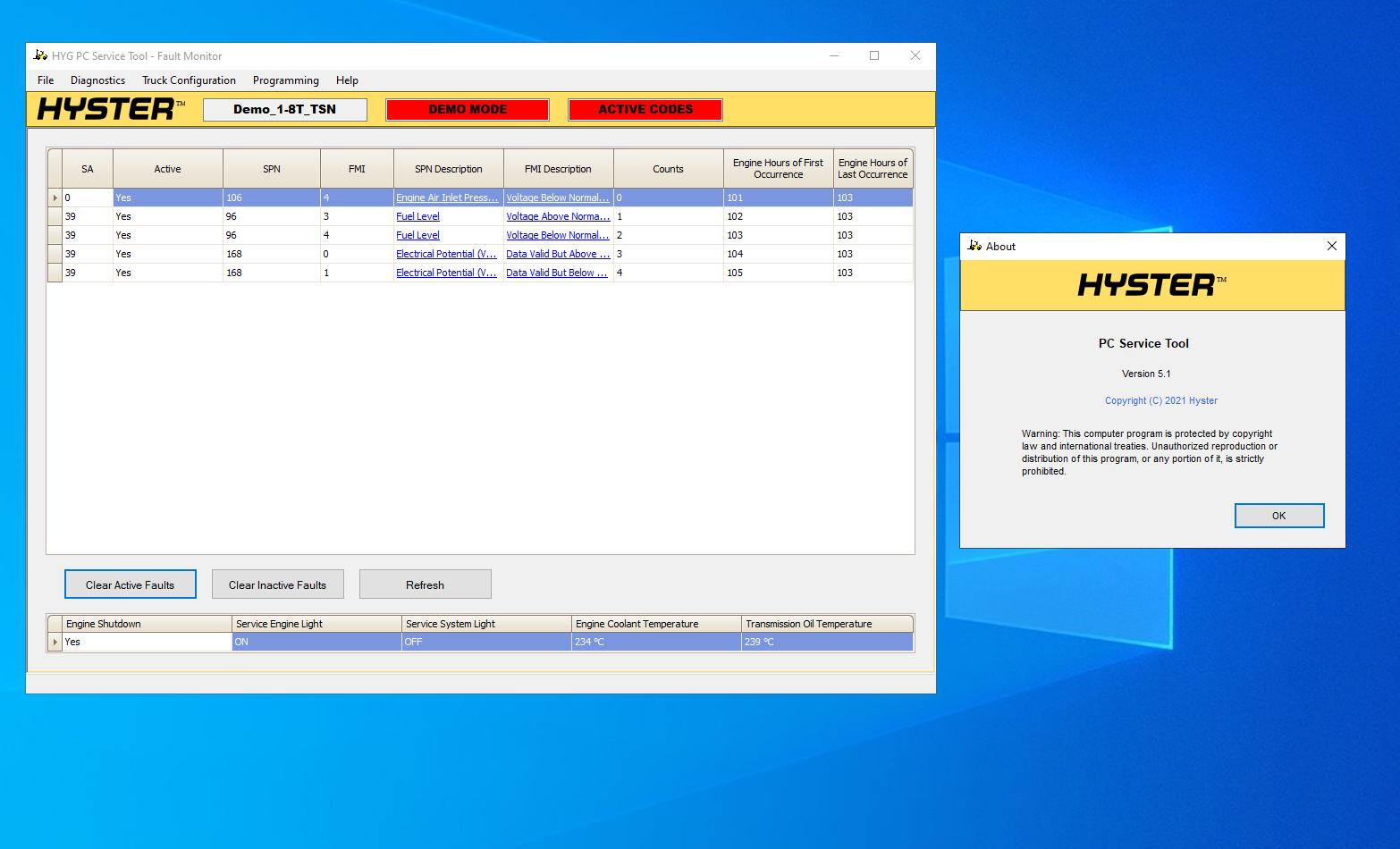Open the File menu

click(45, 80)
